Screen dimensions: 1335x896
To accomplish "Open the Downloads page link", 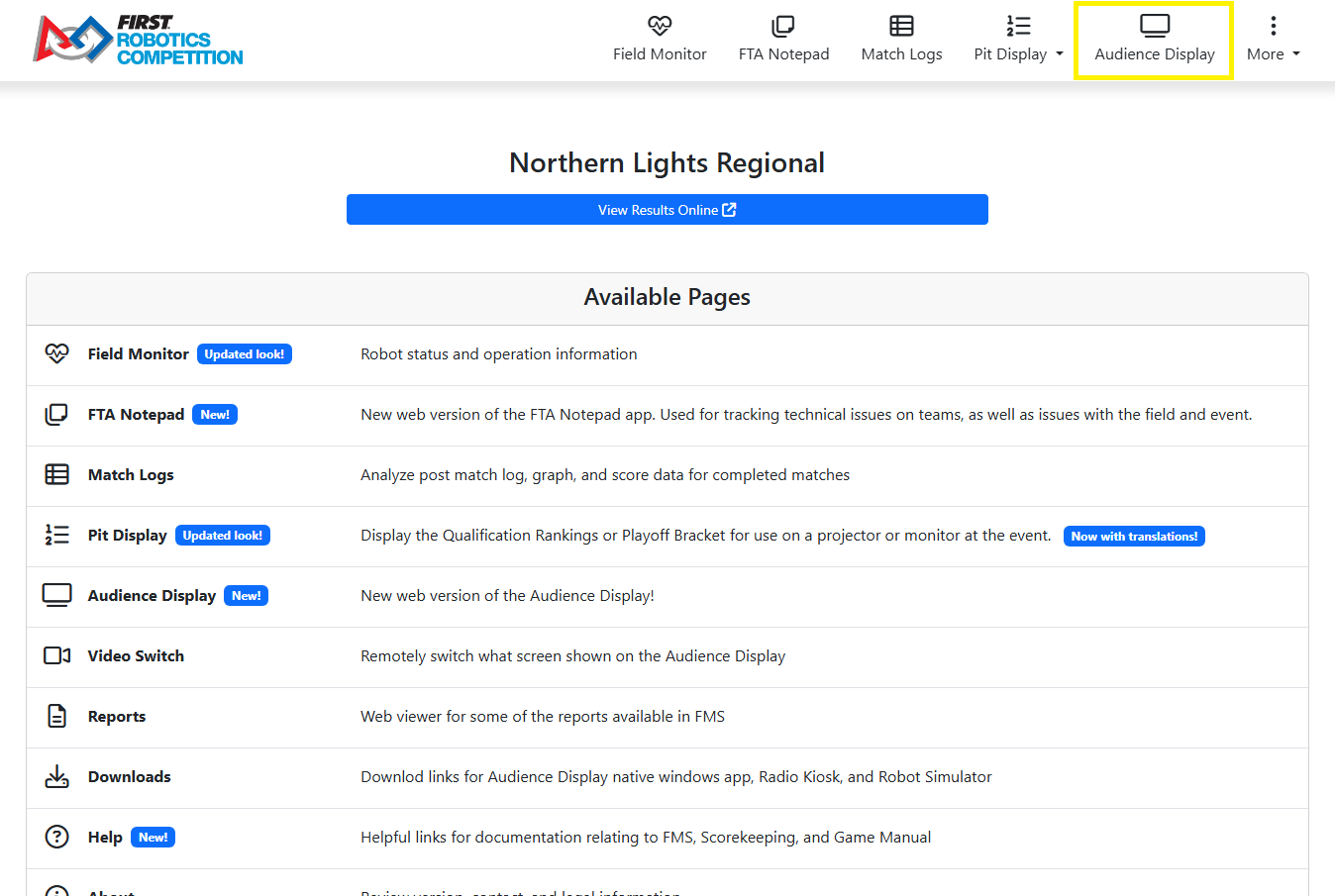I will [x=130, y=776].
